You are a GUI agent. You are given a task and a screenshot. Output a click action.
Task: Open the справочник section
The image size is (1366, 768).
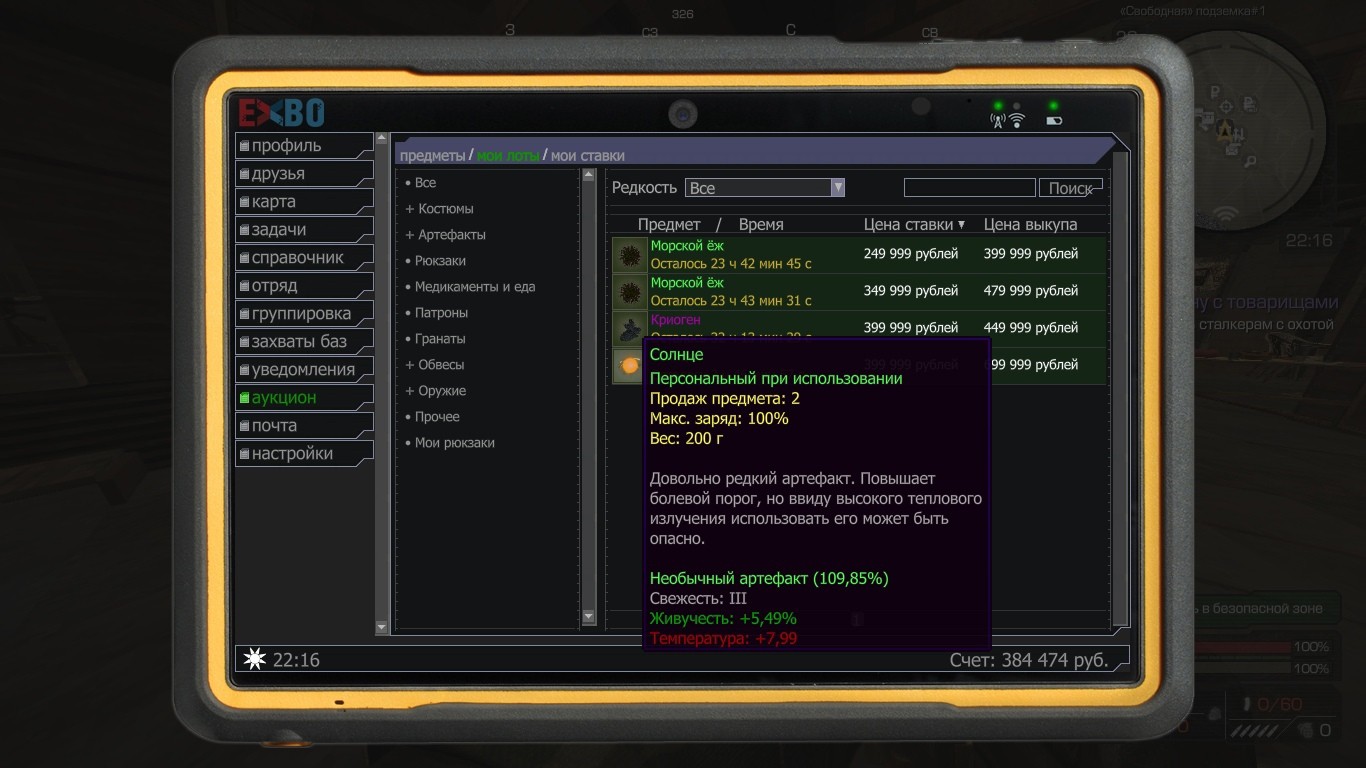[304, 258]
